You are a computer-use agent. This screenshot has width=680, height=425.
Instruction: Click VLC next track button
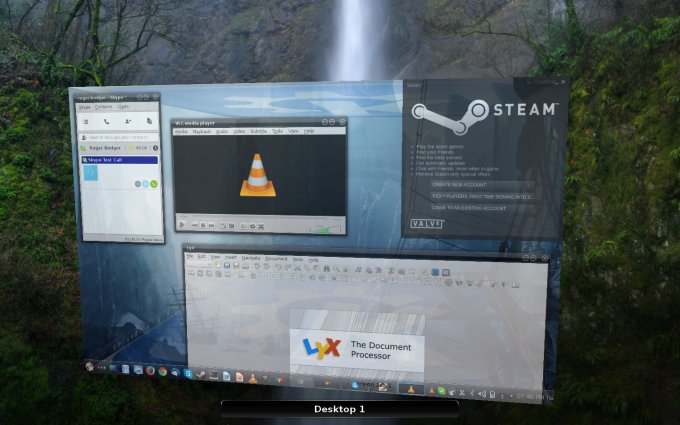tap(211, 226)
